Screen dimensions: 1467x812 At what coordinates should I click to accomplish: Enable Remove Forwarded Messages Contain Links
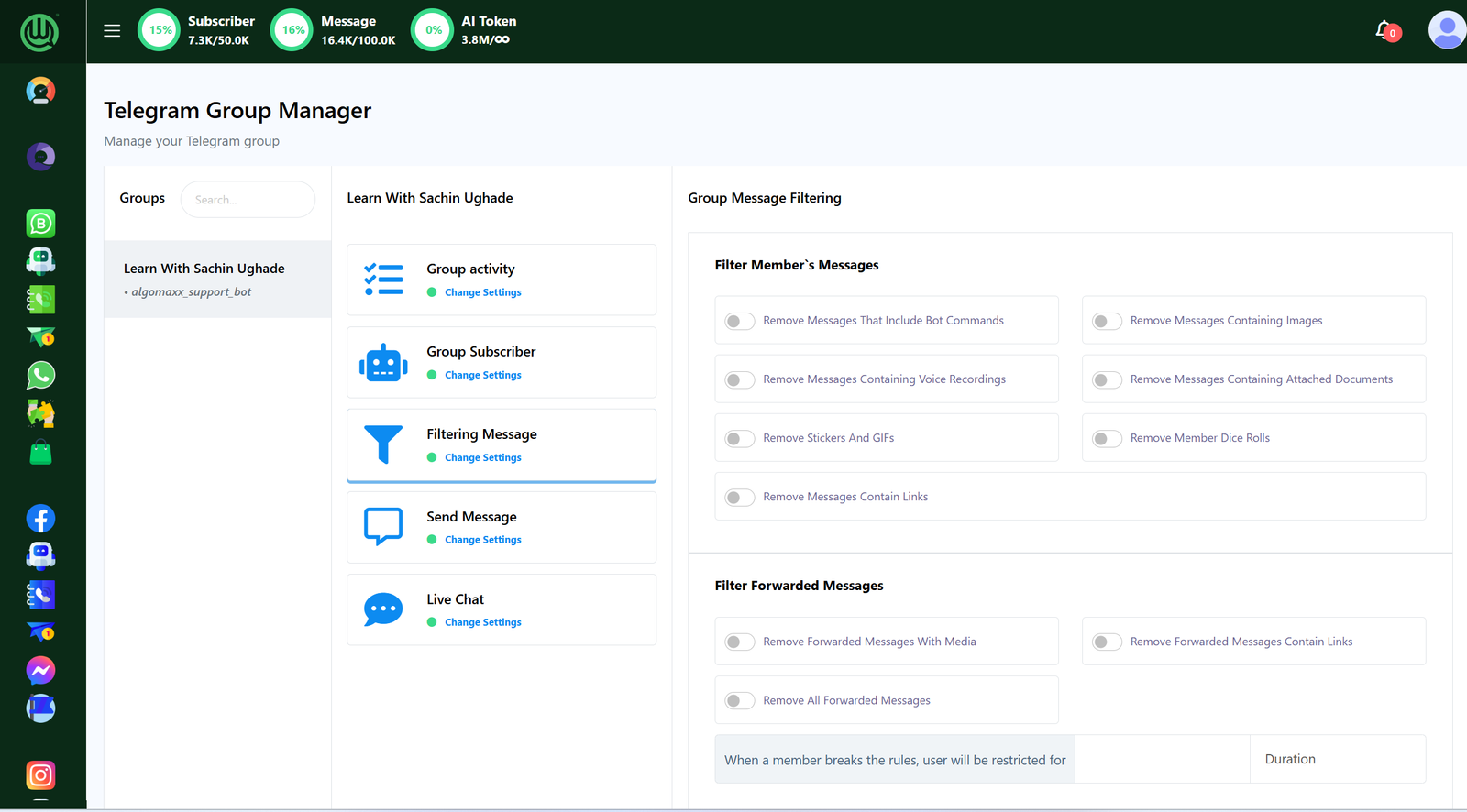pyautogui.click(x=1107, y=642)
